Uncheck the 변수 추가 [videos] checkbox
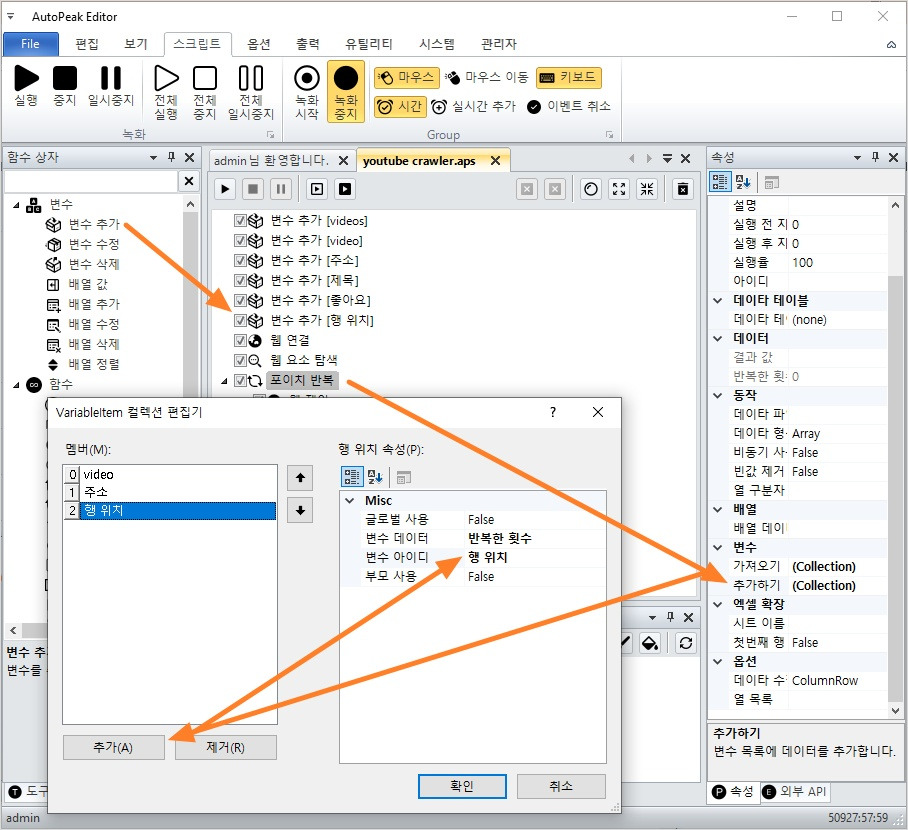Screen dimensions: 908x830 coord(240,221)
